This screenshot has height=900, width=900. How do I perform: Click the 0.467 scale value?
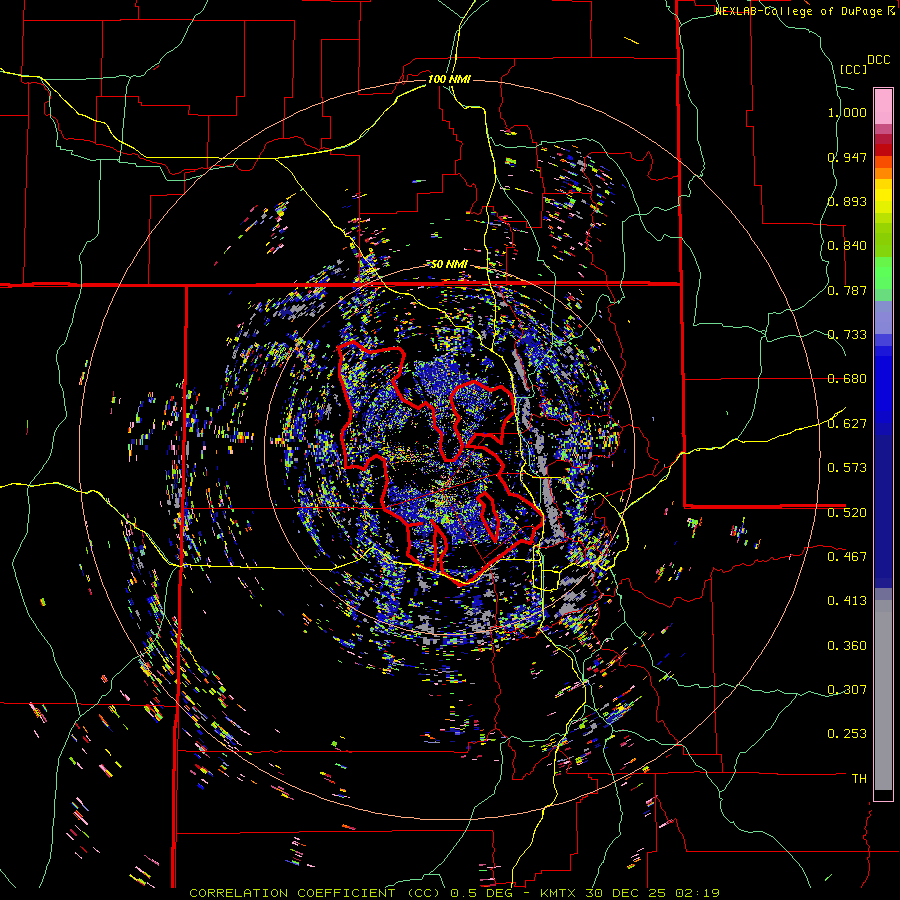point(847,556)
